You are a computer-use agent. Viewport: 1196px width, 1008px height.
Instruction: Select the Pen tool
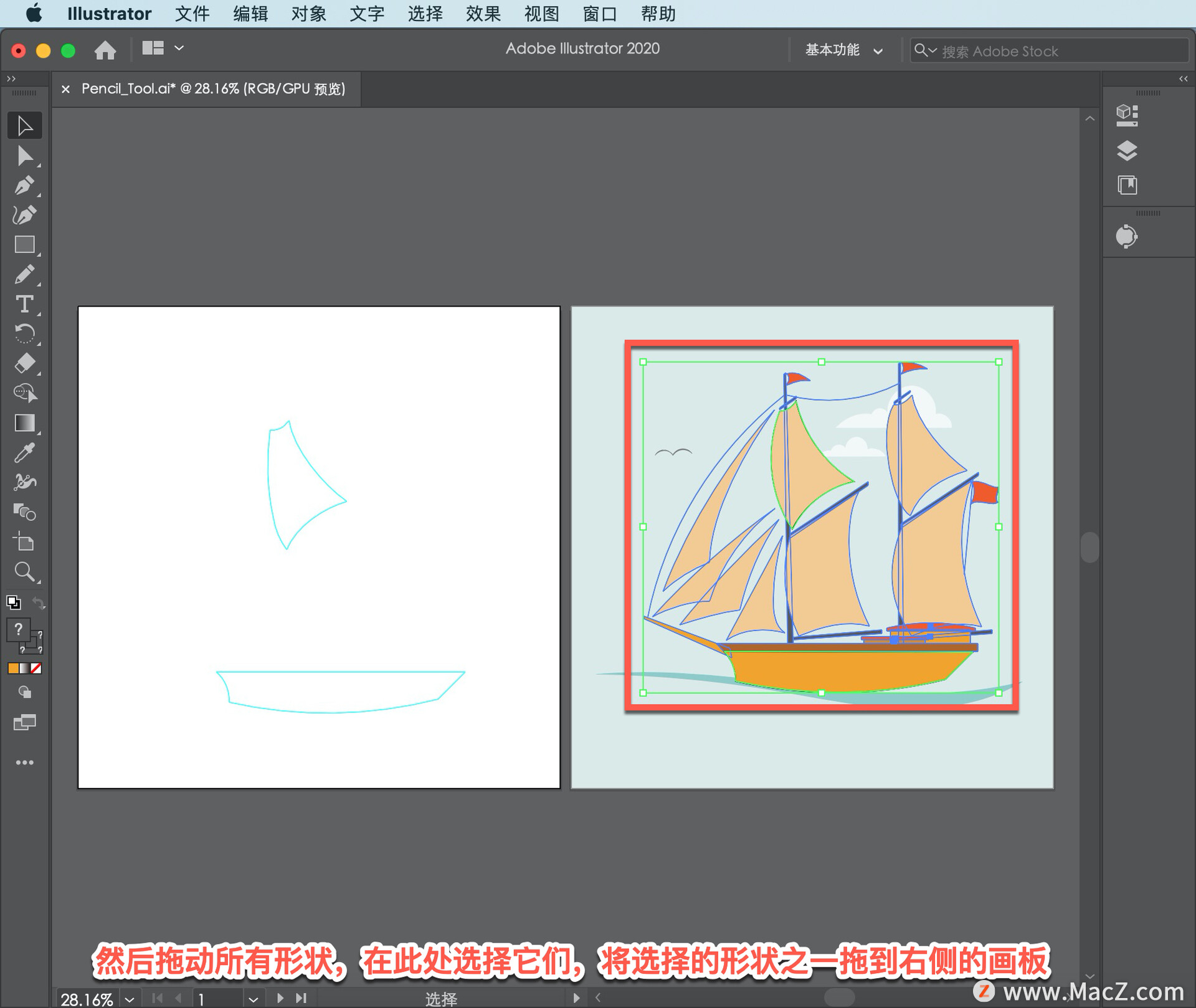tap(25, 186)
